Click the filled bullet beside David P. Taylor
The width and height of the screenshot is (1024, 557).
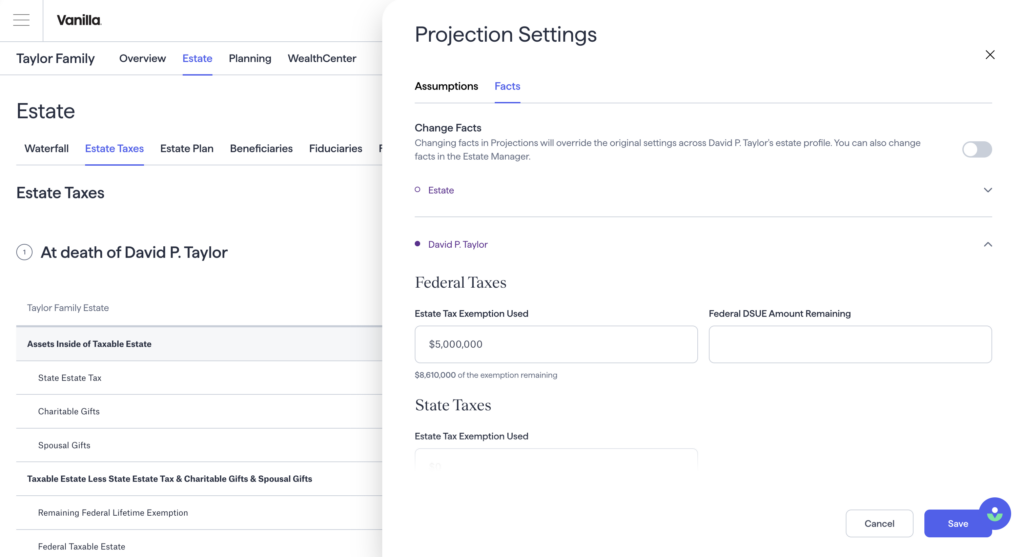coord(417,244)
